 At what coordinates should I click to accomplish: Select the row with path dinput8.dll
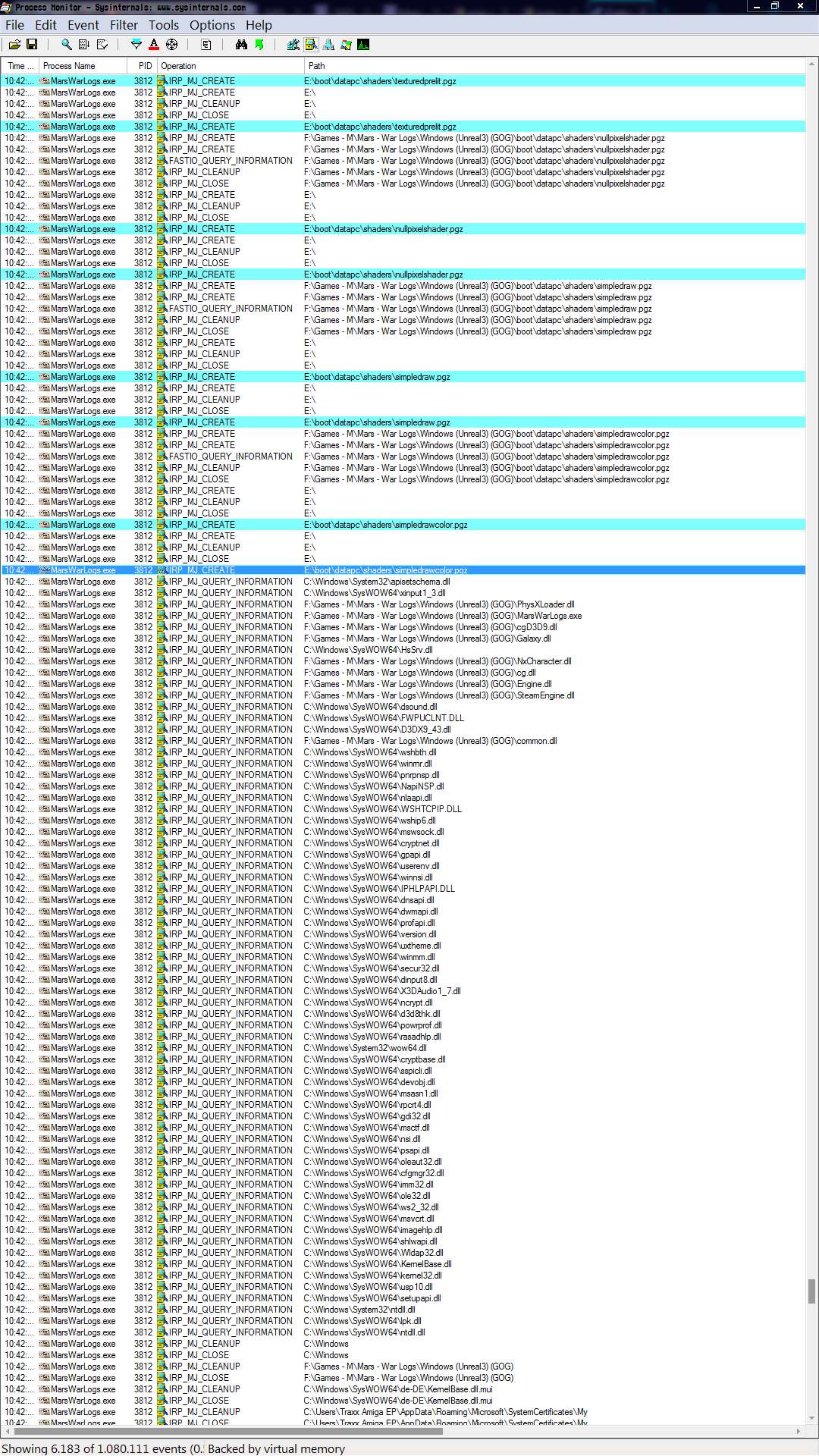pos(403,980)
